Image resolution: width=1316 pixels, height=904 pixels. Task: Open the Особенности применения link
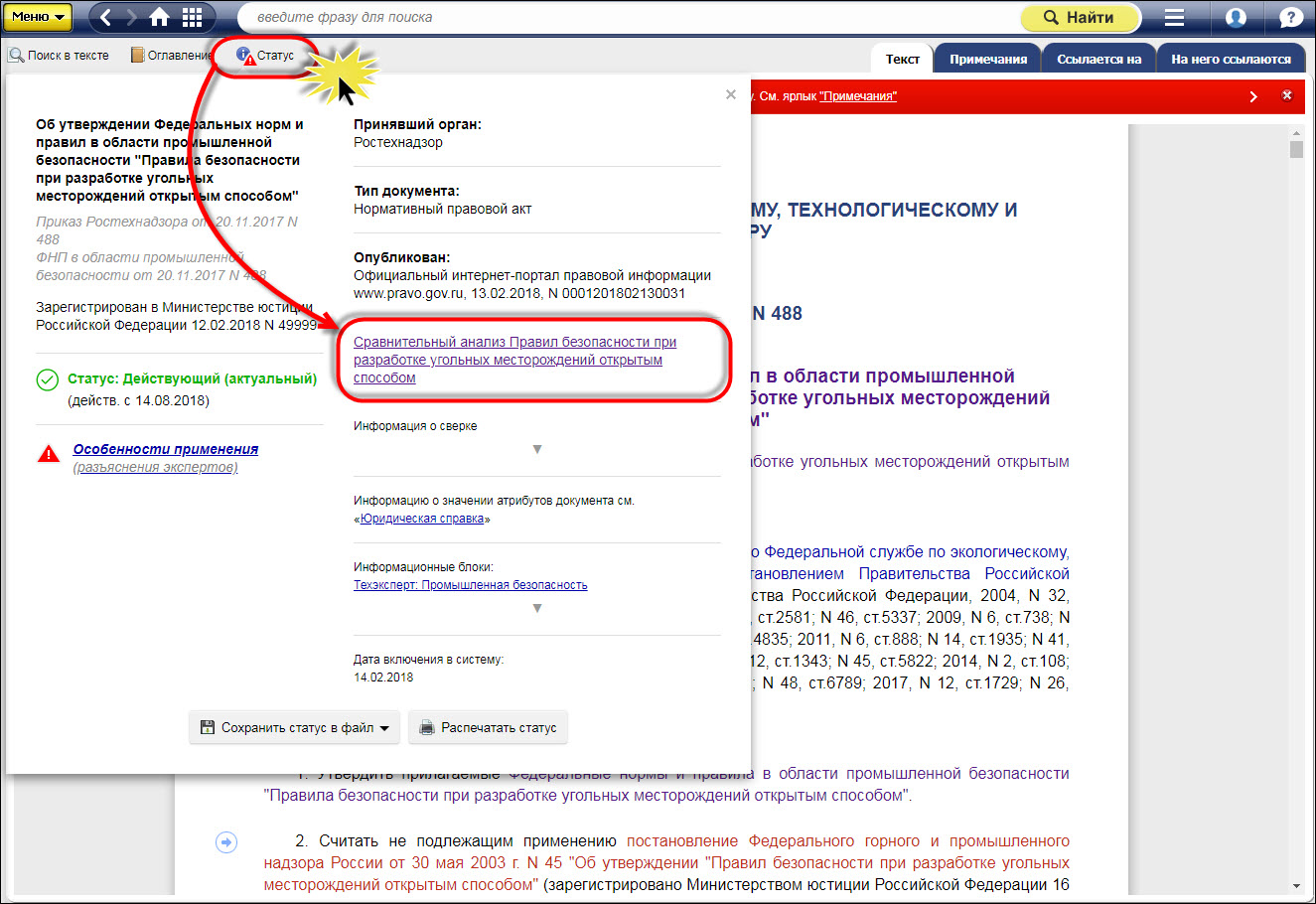[165, 449]
